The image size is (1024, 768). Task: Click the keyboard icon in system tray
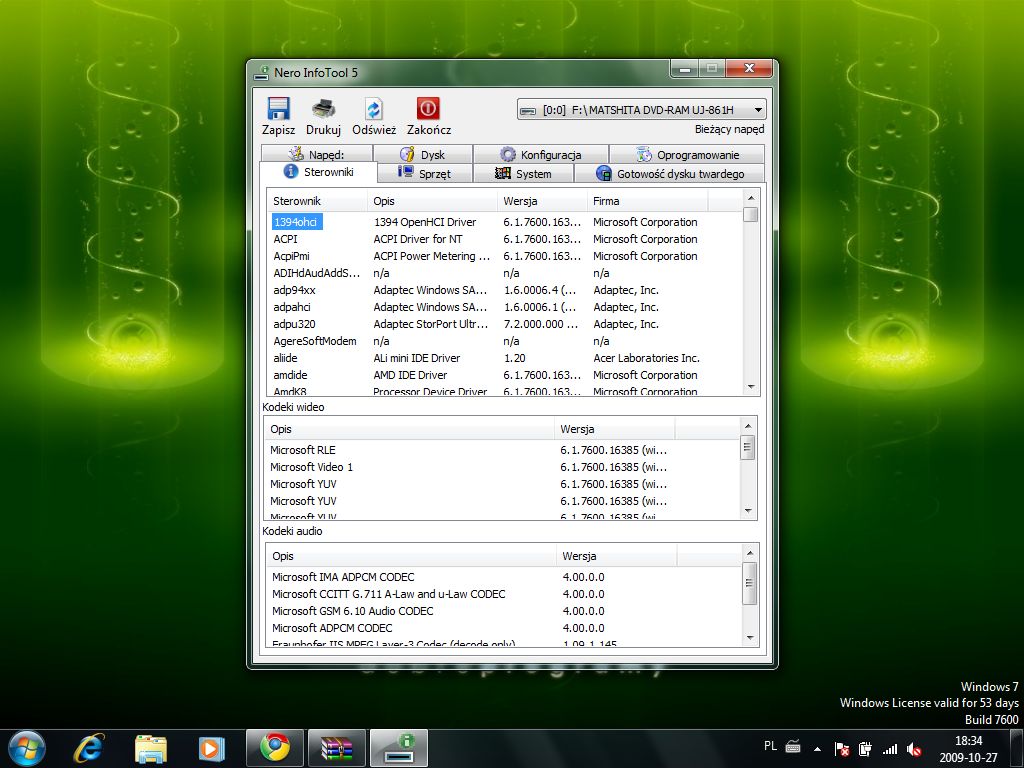[x=793, y=746]
